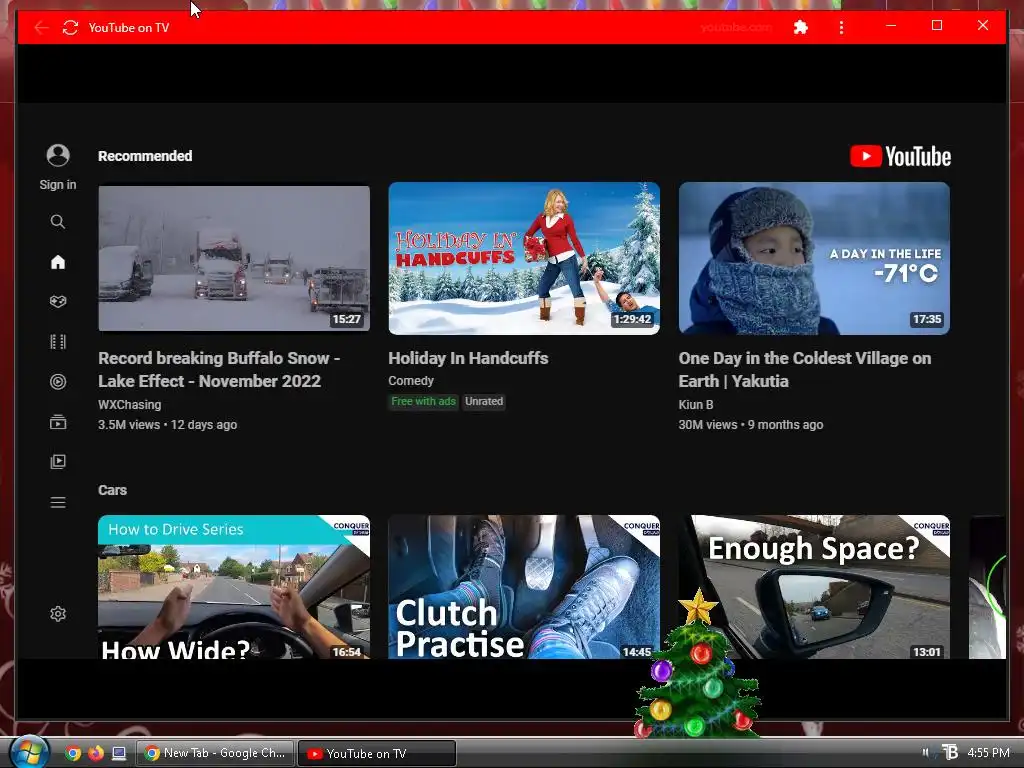
Task: Click the Cars section heading
Action: pos(112,490)
